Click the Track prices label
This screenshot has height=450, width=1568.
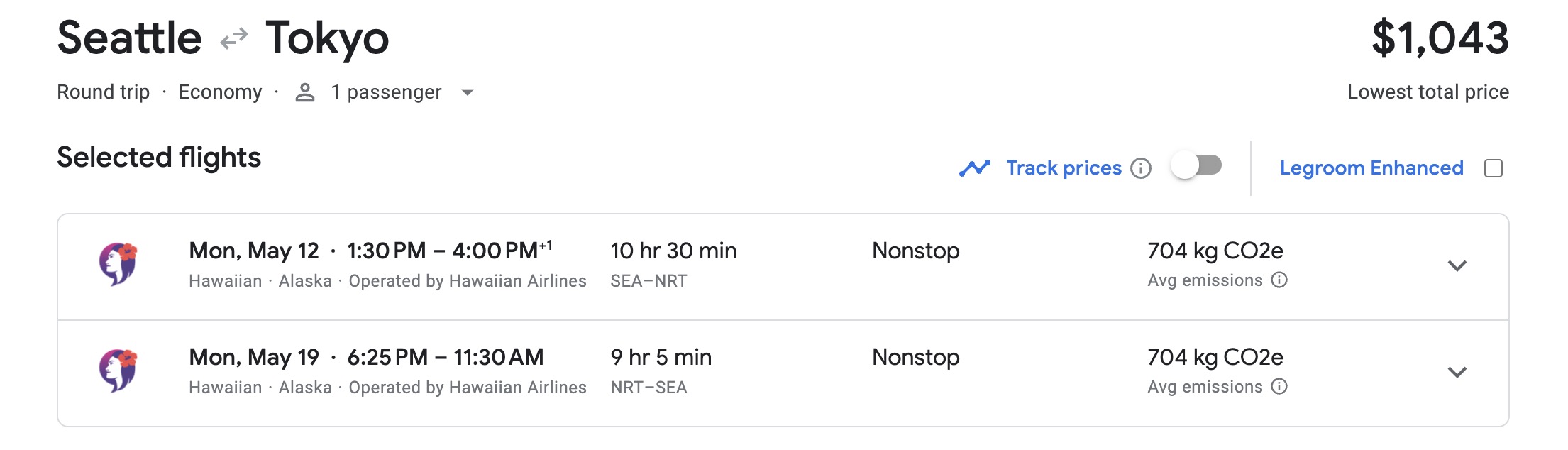click(x=1062, y=168)
